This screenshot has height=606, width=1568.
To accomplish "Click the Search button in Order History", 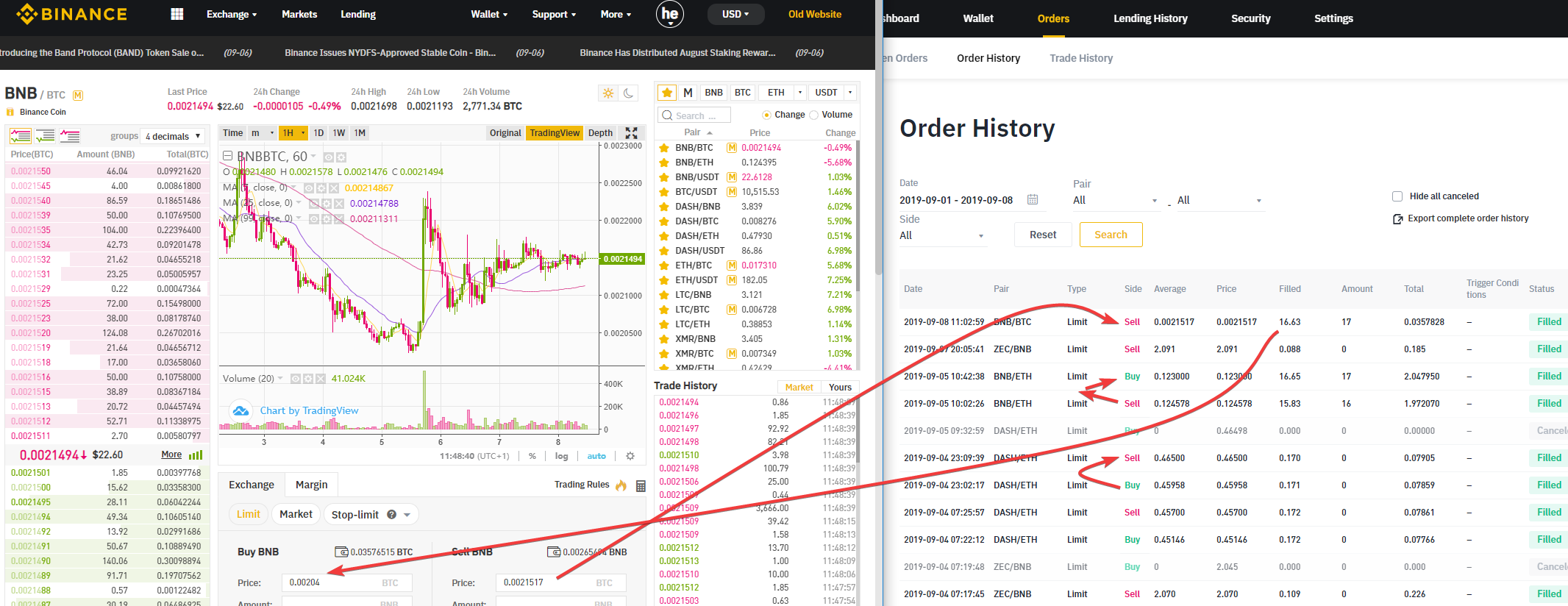I will click(x=1111, y=235).
